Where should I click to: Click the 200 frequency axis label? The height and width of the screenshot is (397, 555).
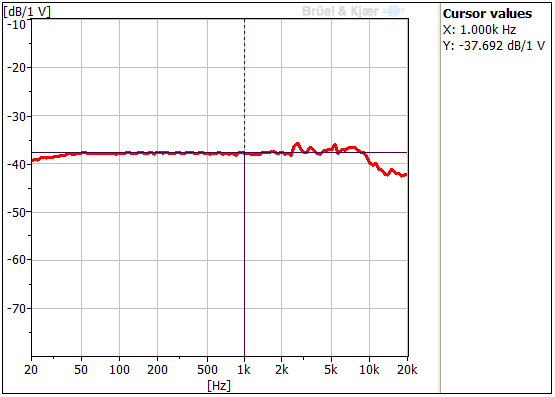coord(158,370)
